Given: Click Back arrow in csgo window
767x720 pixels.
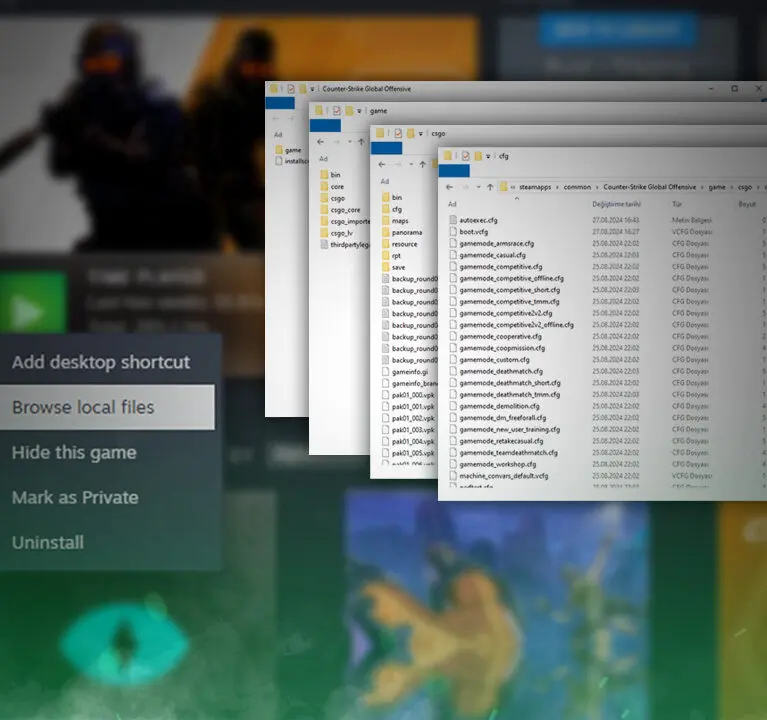Looking at the screenshot, I should [x=382, y=164].
